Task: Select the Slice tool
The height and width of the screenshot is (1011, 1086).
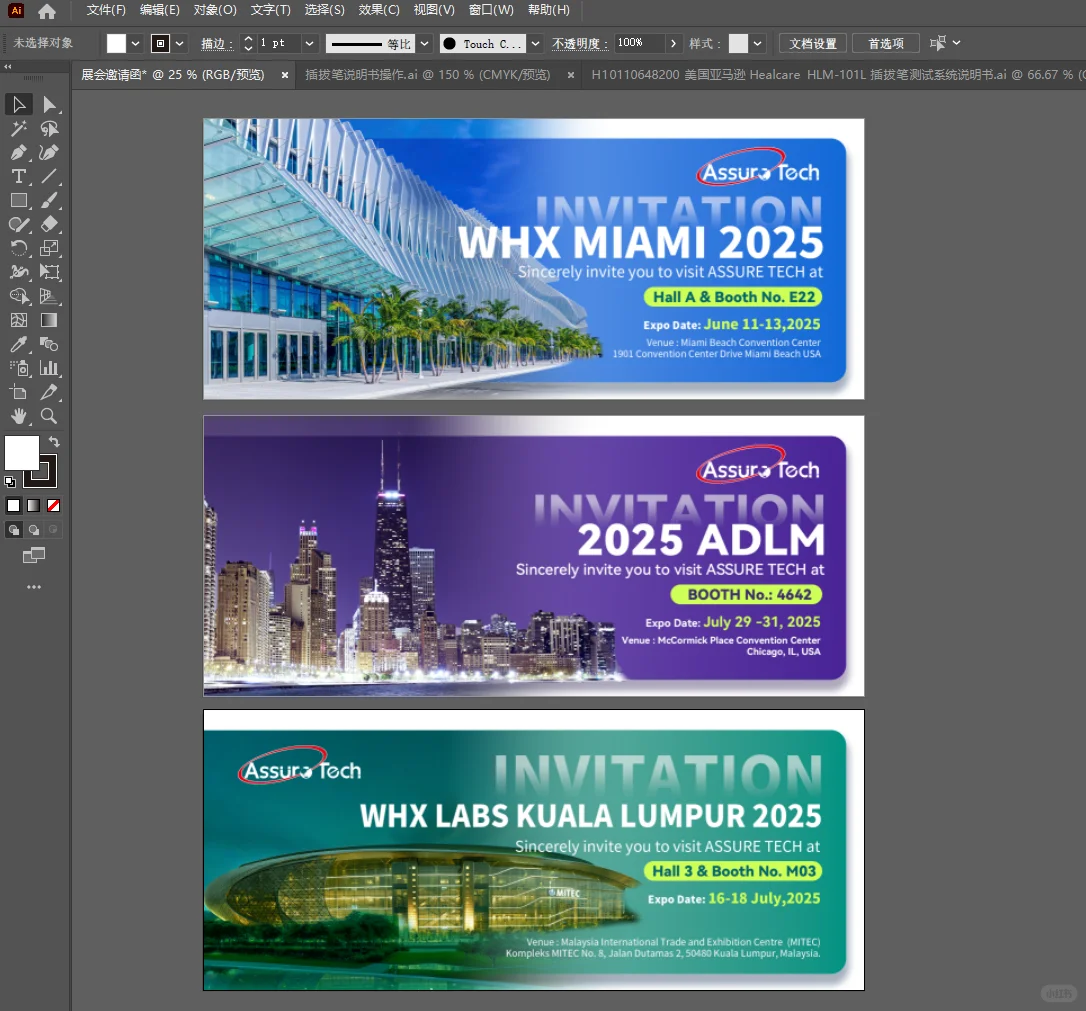Action: 48,392
